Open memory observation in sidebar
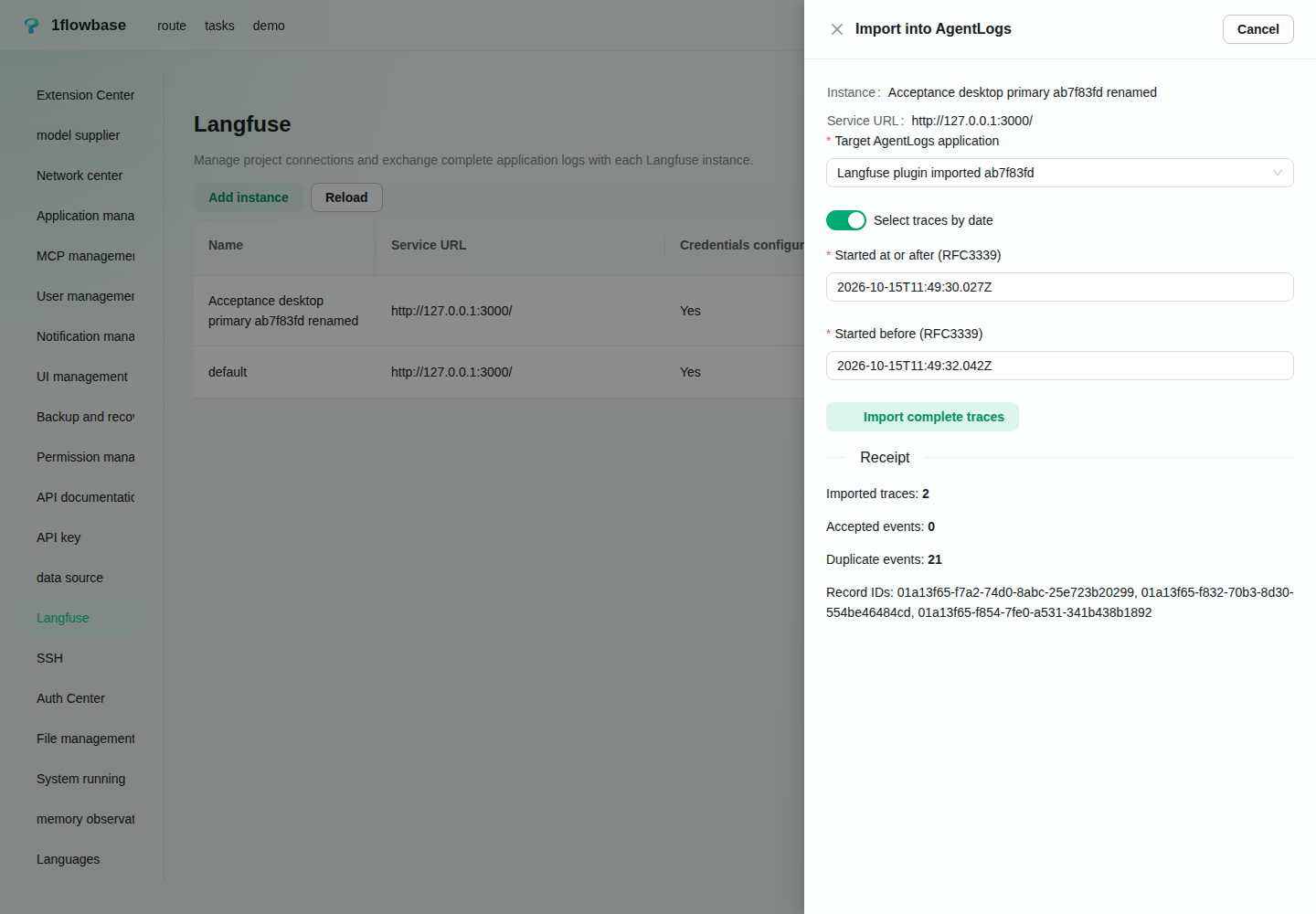This screenshot has height=914, width=1316. coord(82,819)
